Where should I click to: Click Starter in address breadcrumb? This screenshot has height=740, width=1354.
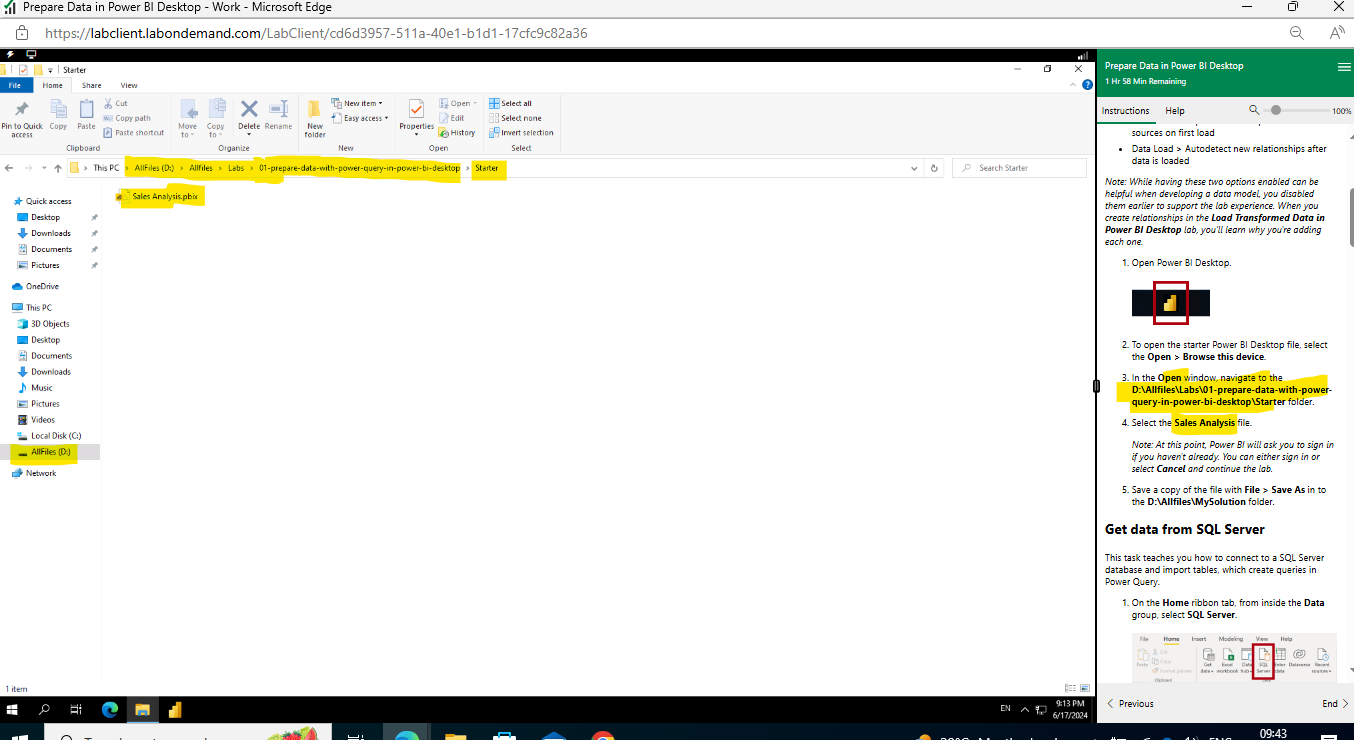[x=486, y=168]
